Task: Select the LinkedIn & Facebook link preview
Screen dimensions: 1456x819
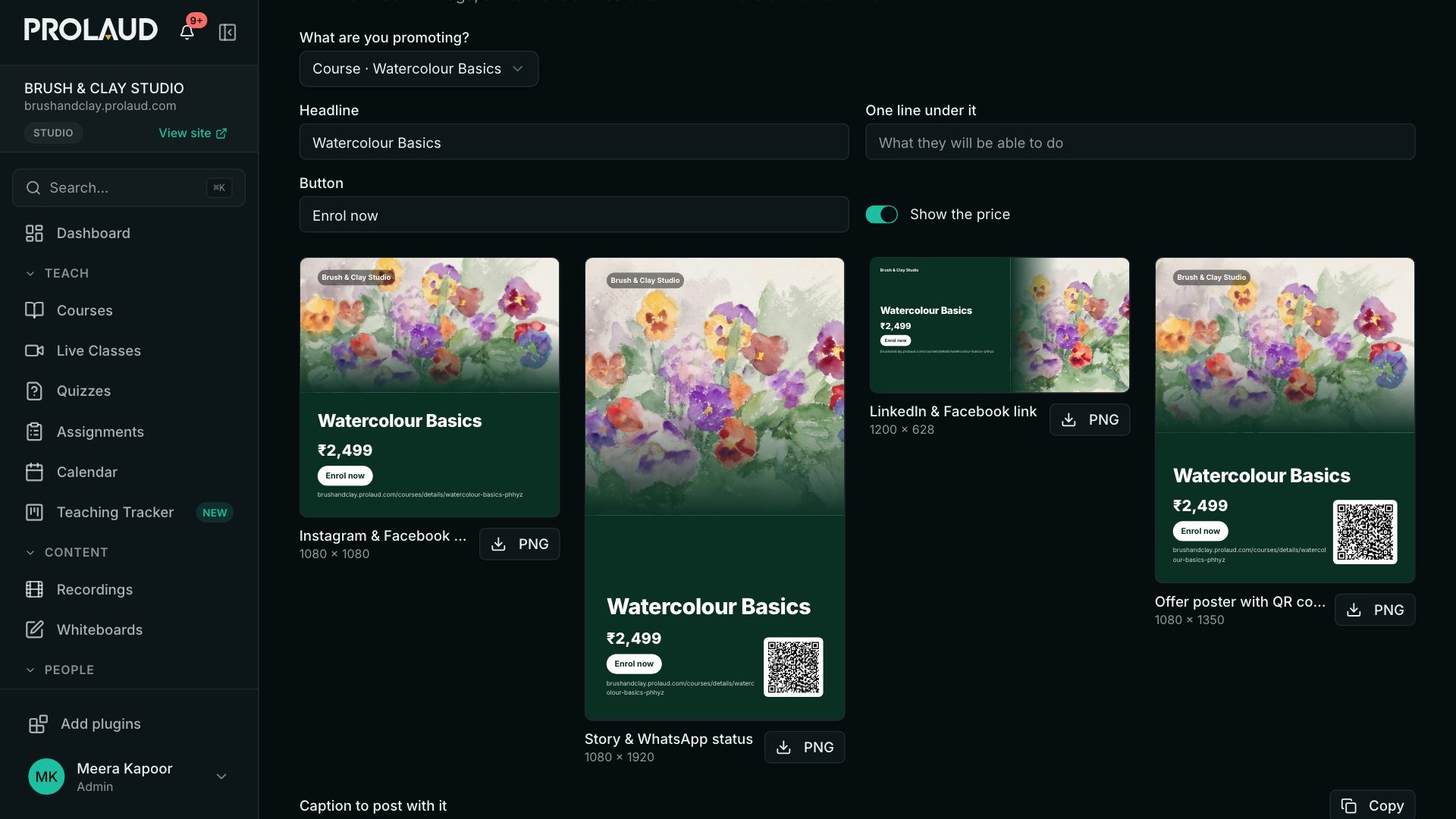Action: 999,325
